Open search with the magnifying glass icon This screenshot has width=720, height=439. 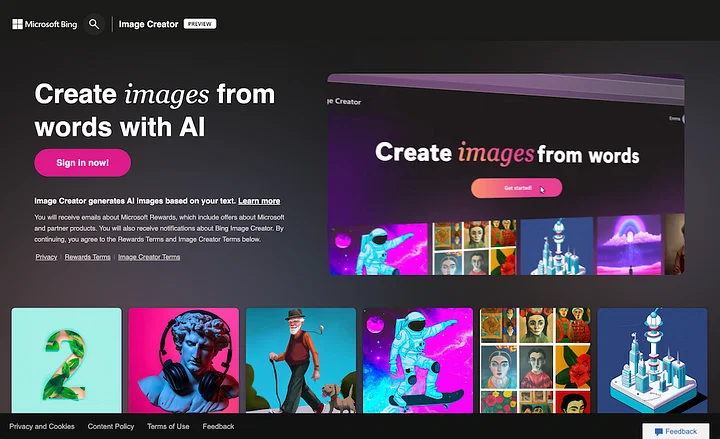[94, 24]
